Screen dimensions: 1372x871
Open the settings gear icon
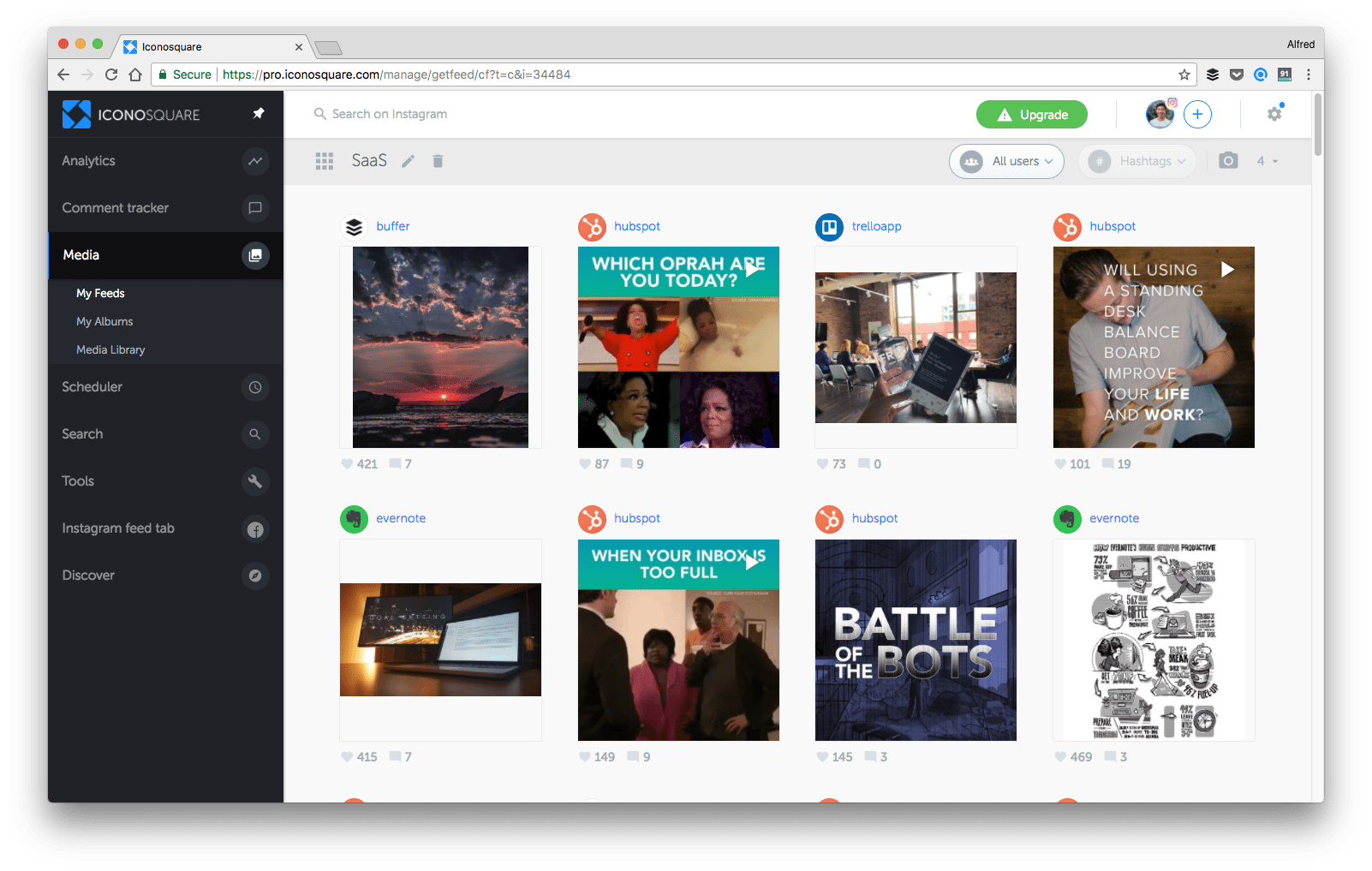point(1274,114)
